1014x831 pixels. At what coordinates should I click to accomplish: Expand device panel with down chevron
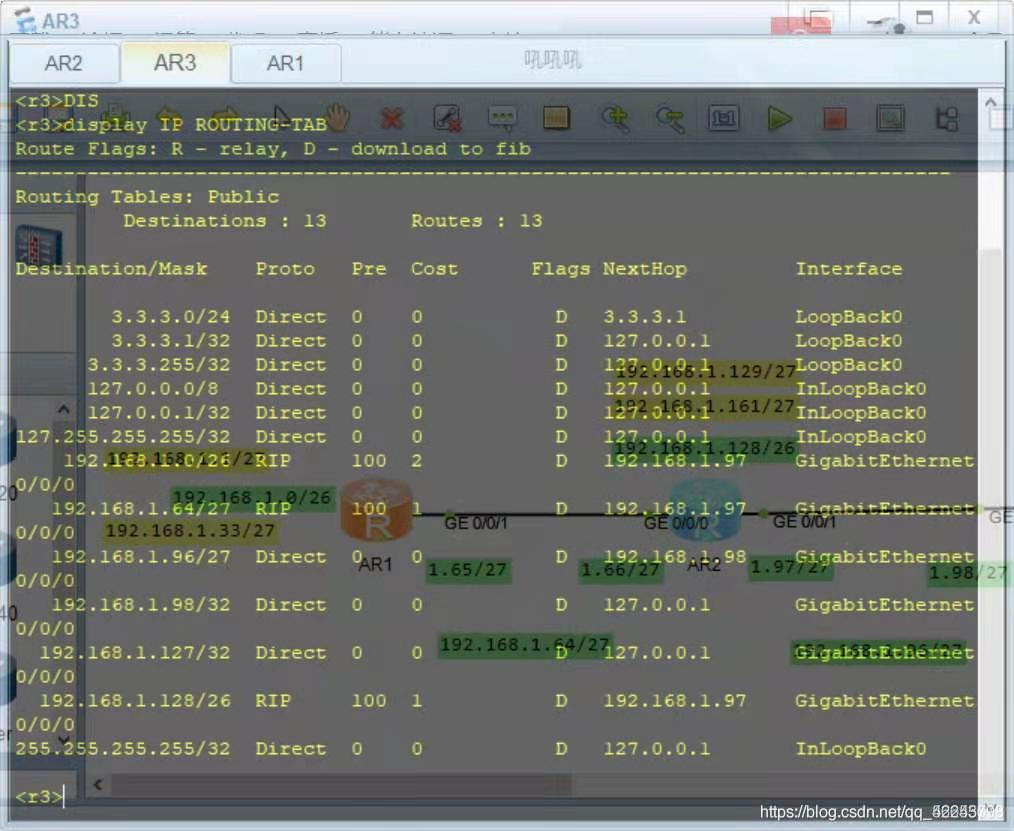63,739
